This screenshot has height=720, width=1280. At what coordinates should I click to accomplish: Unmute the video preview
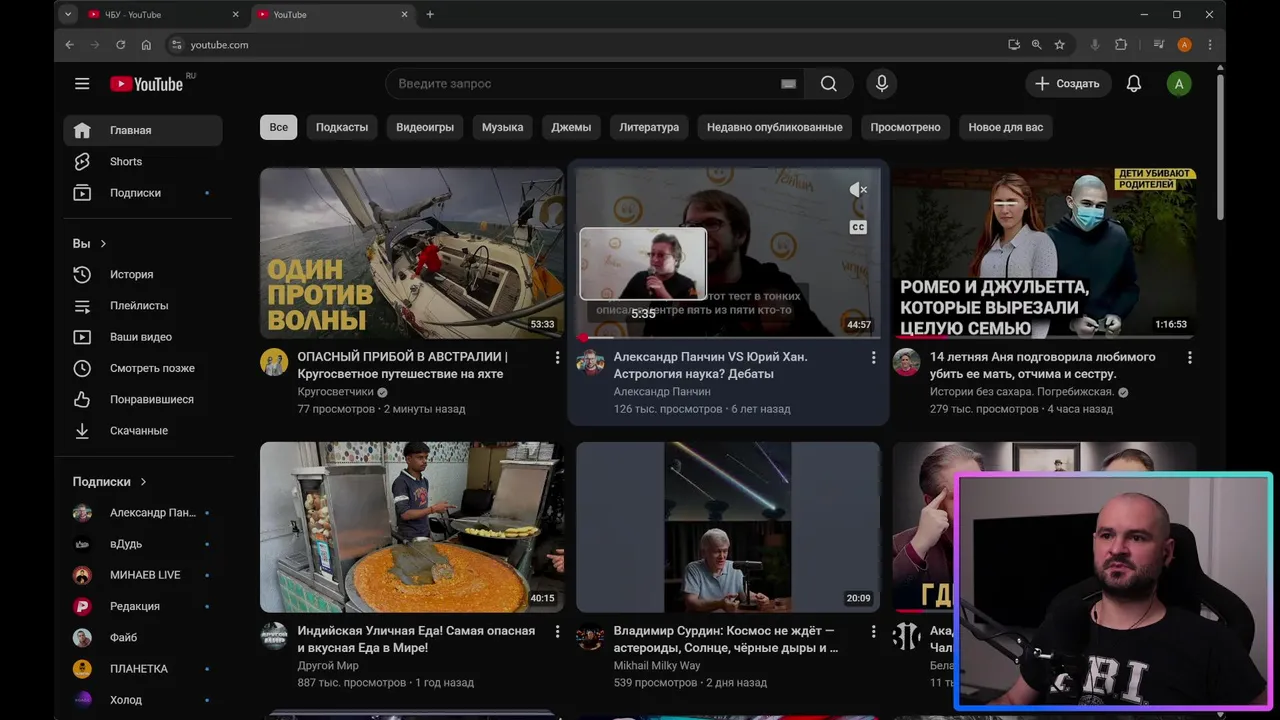click(858, 189)
